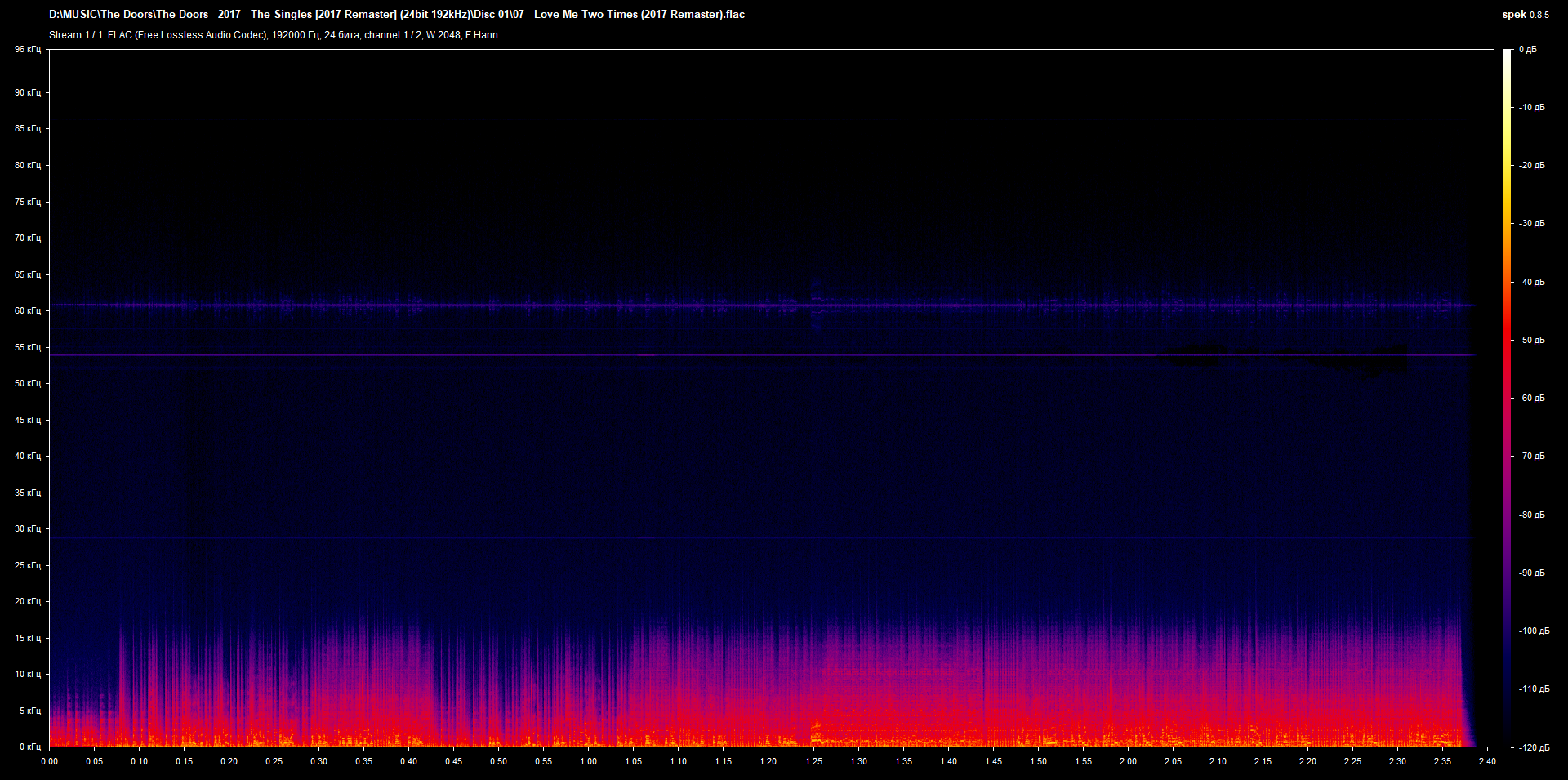
Task: Click the 0:00 time marker
Action: pos(49,761)
